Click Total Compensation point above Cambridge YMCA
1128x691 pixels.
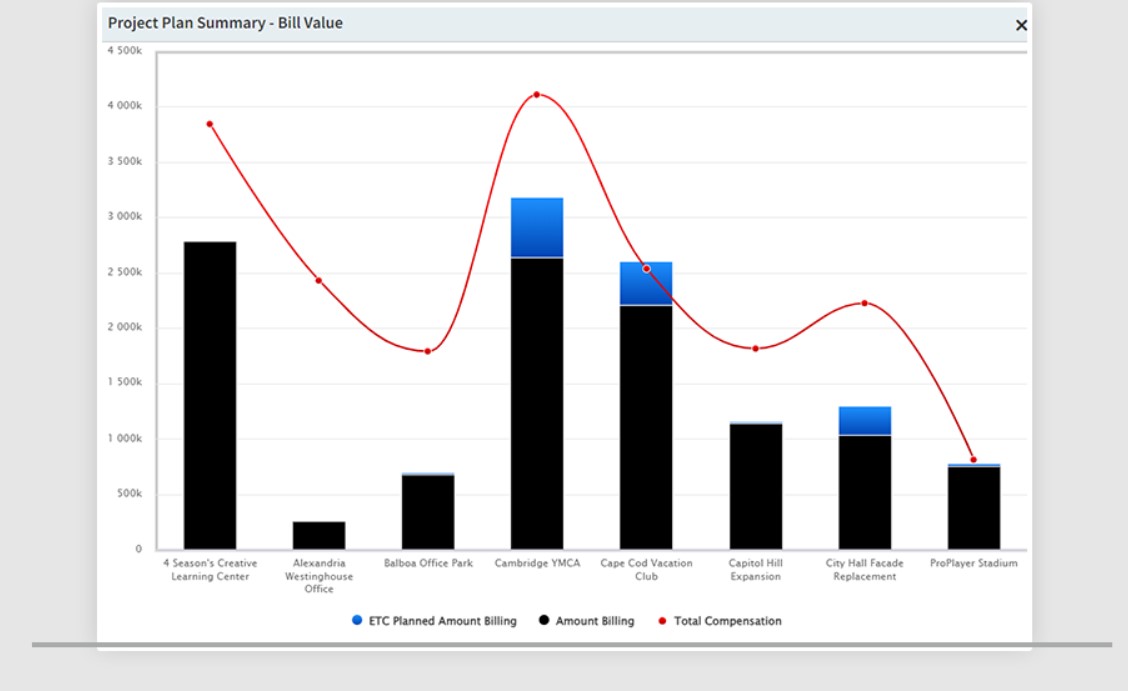click(537, 94)
